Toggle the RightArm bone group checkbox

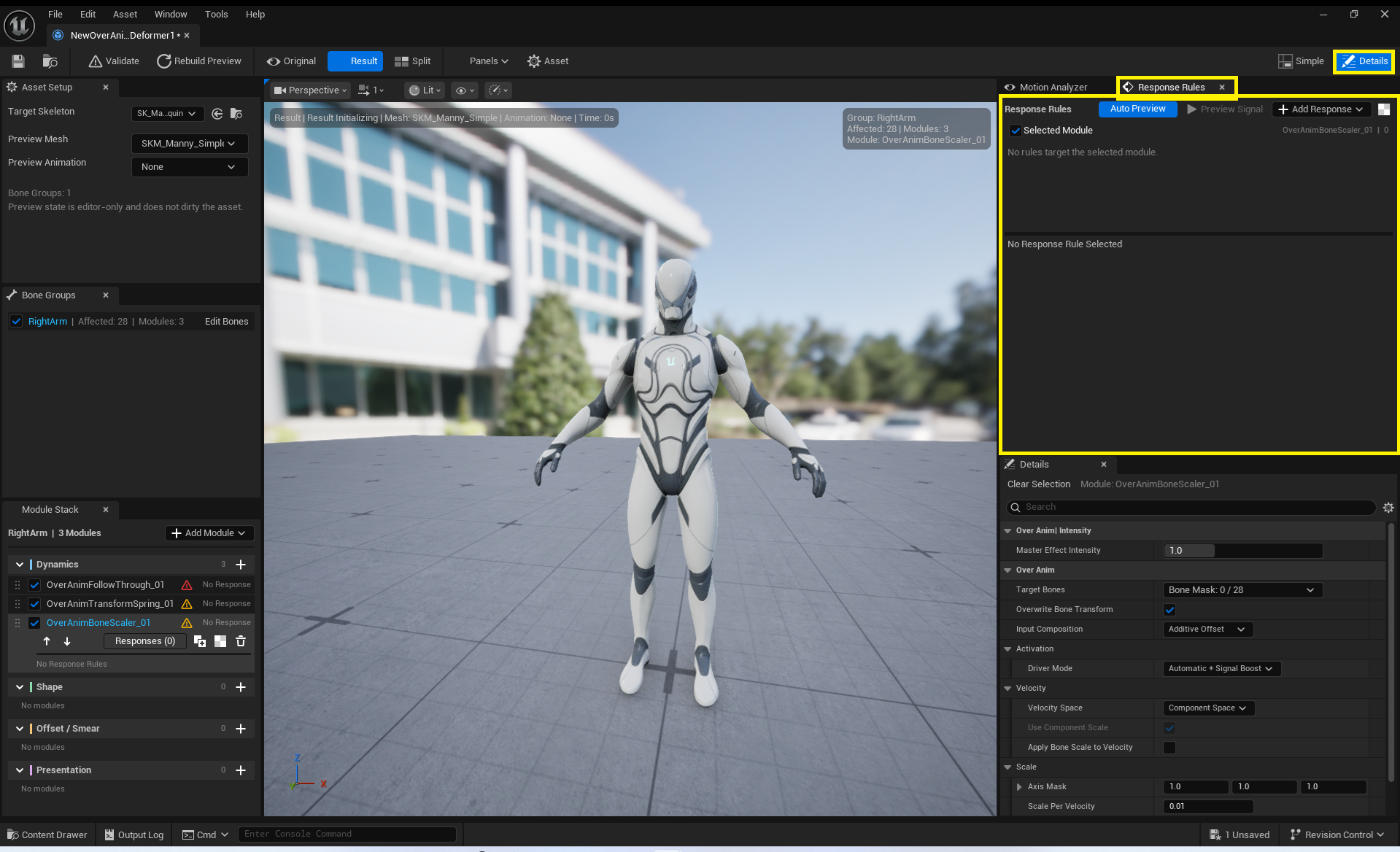[x=16, y=322]
